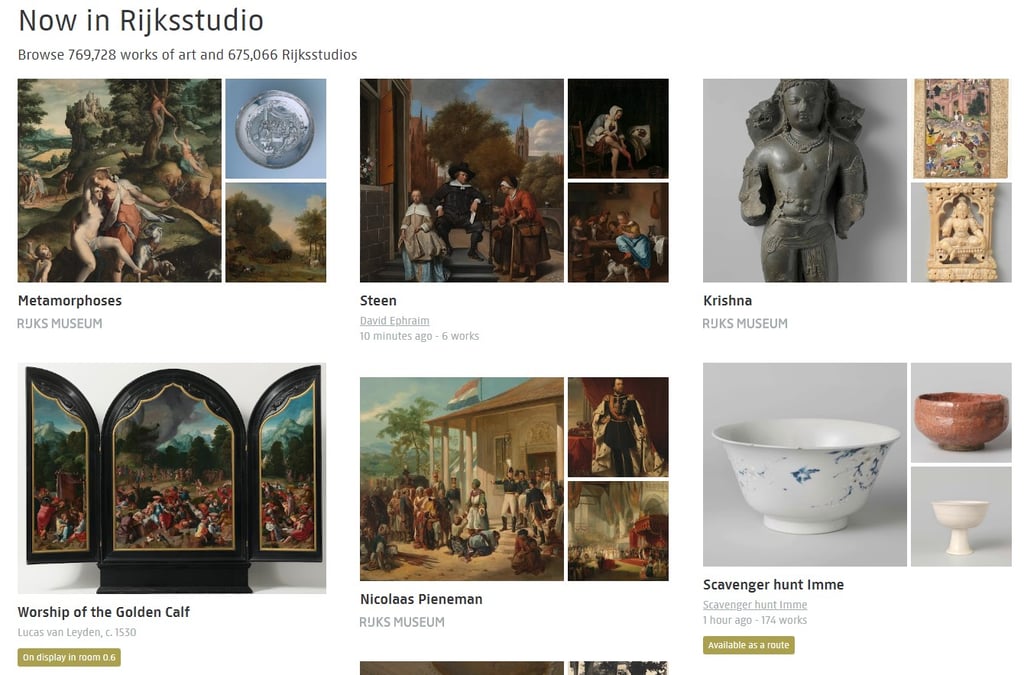1024x675 pixels.
Task: Open the Krishna stone statue image
Action: [x=805, y=181]
